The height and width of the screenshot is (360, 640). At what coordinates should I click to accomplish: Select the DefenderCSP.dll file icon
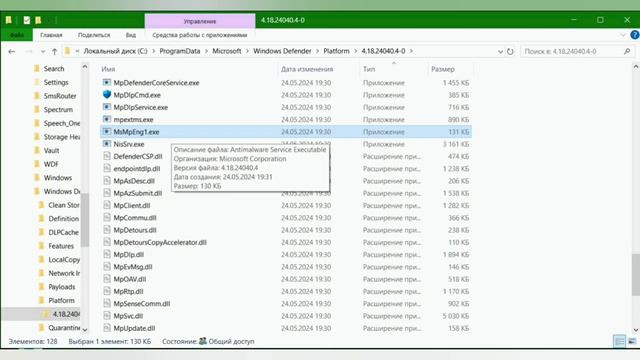click(107, 156)
